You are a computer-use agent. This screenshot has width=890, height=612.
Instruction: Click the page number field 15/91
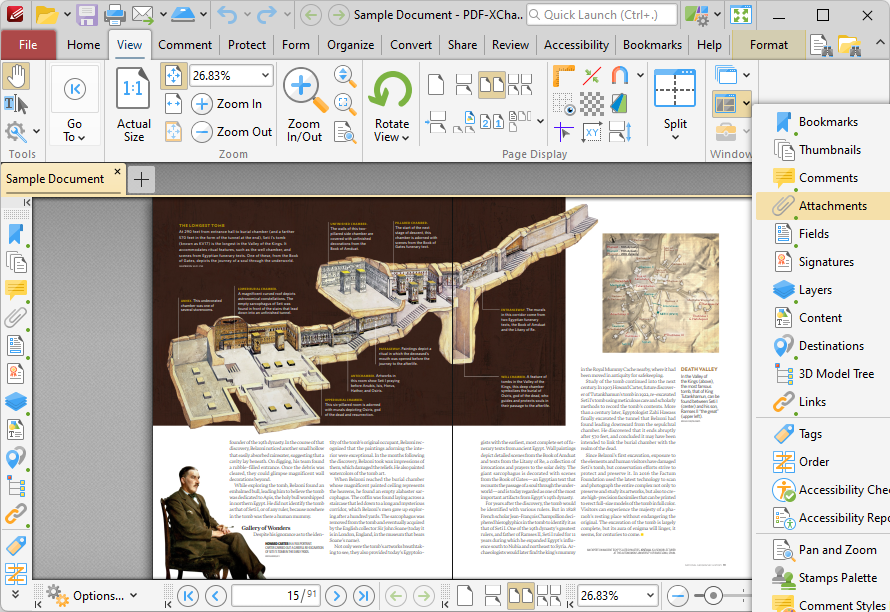[x=275, y=596]
